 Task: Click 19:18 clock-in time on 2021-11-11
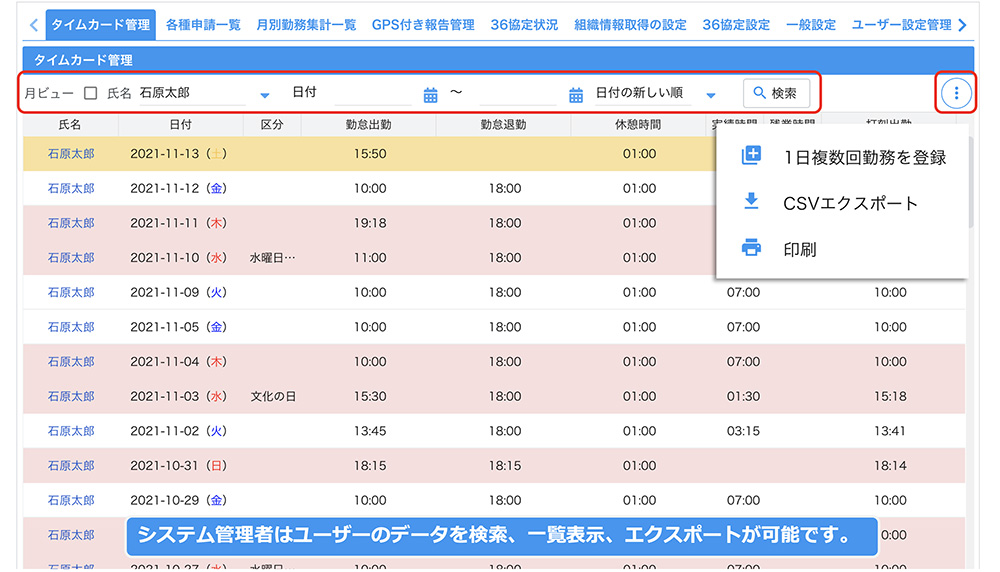pyautogui.click(x=370, y=223)
